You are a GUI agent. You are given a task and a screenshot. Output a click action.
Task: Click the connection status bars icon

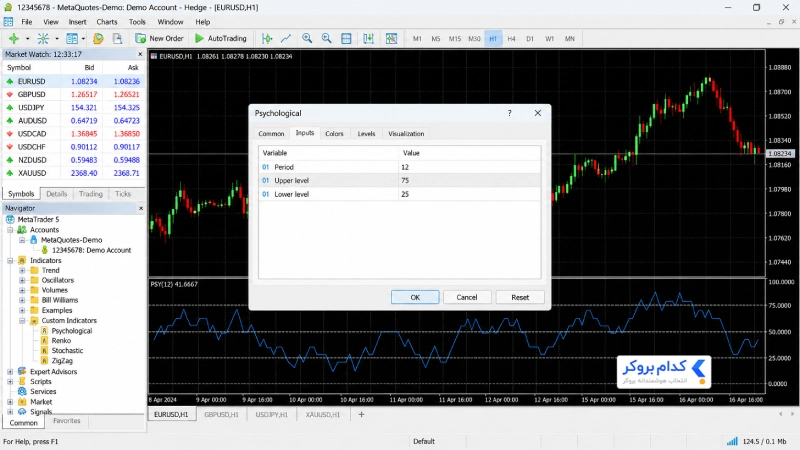coord(732,441)
